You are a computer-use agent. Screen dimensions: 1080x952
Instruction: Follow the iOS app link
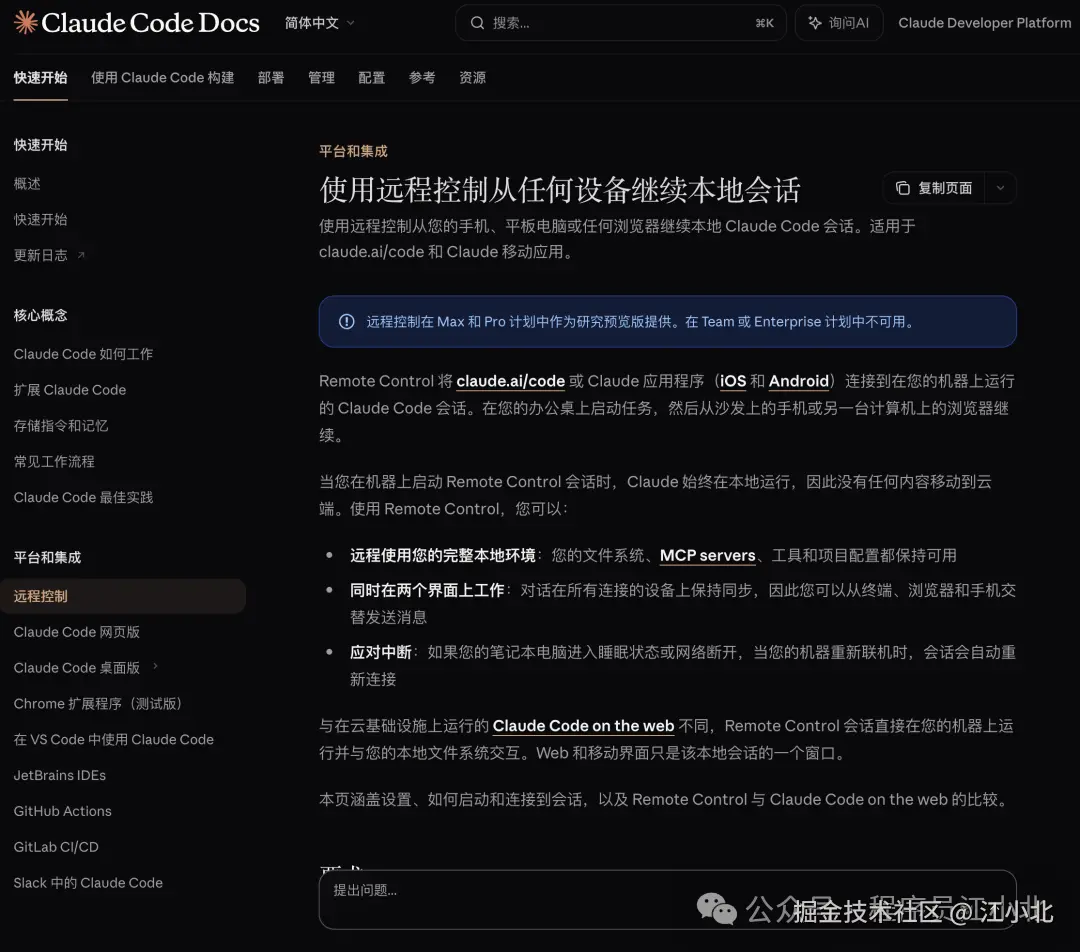click(x=733, y=381)
